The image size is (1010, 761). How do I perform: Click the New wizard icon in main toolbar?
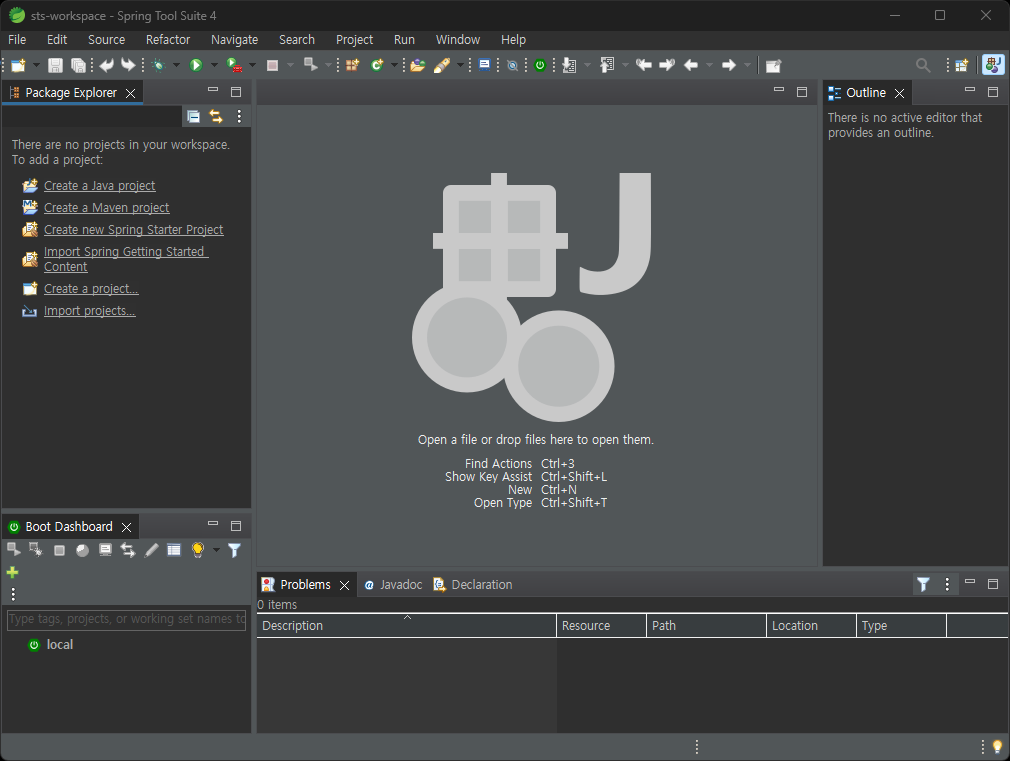(x=18, y=65)
